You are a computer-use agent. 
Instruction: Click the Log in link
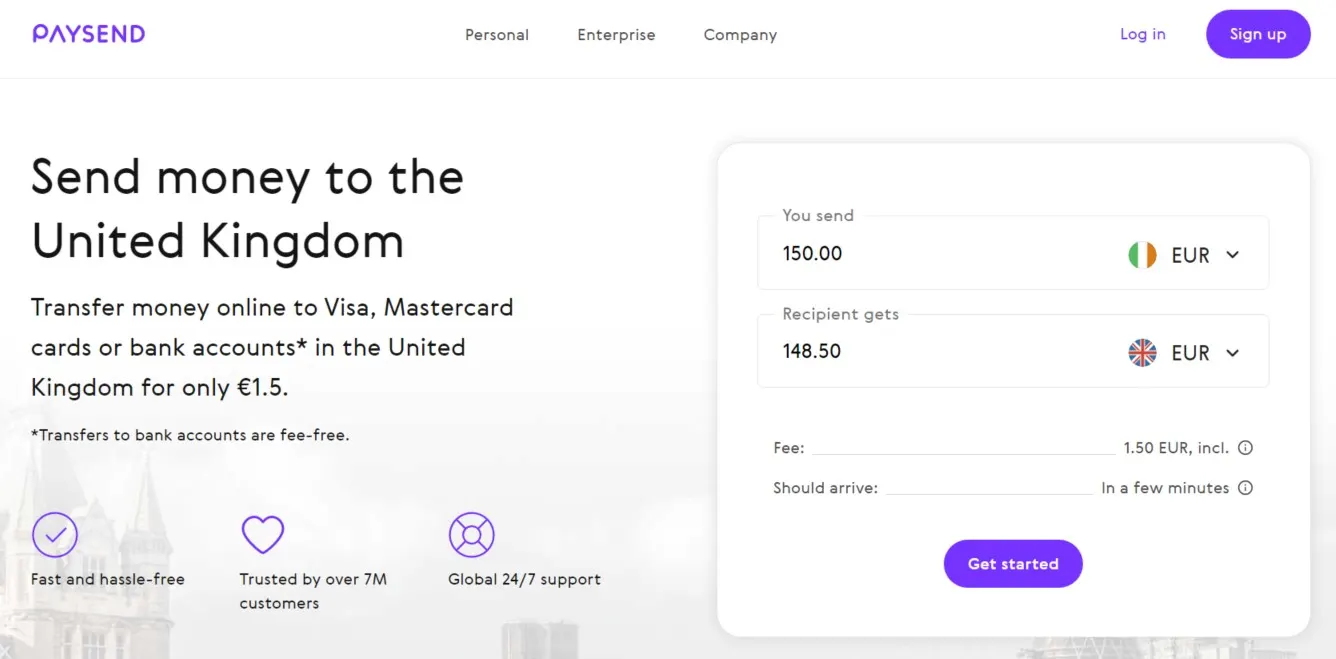coord(1142,34)
